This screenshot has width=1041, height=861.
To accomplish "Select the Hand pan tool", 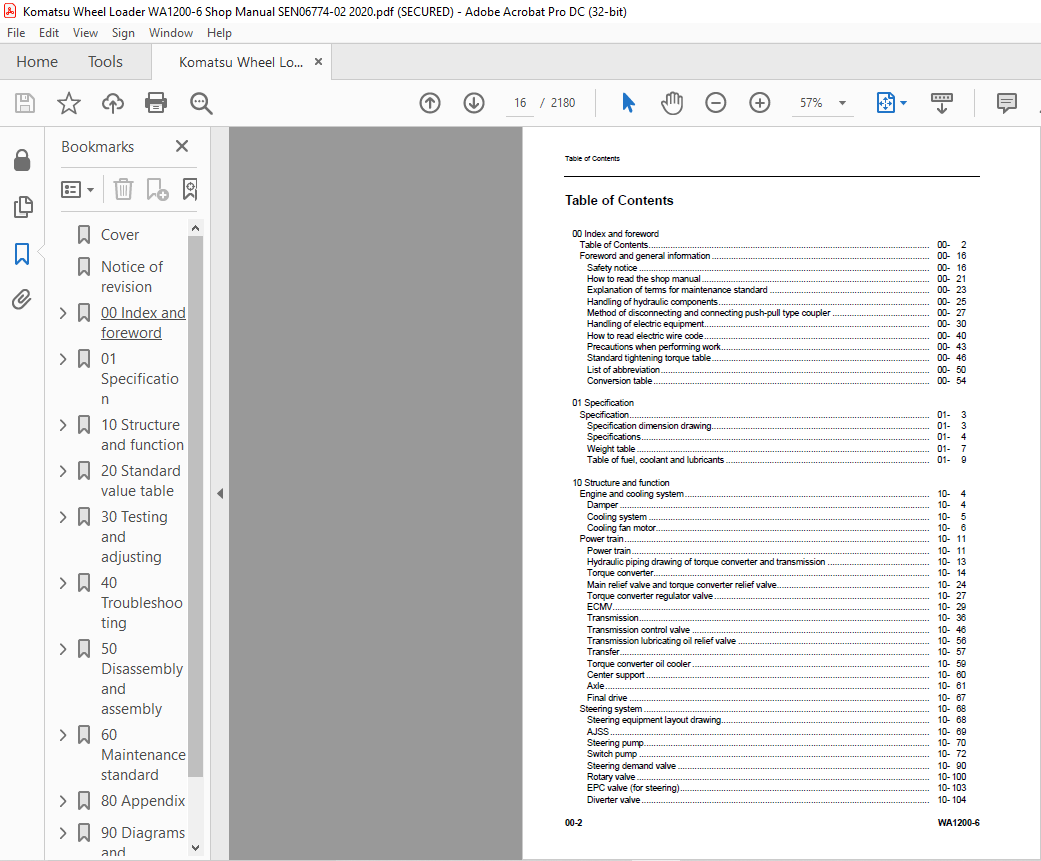I will (x=672, y=103).
